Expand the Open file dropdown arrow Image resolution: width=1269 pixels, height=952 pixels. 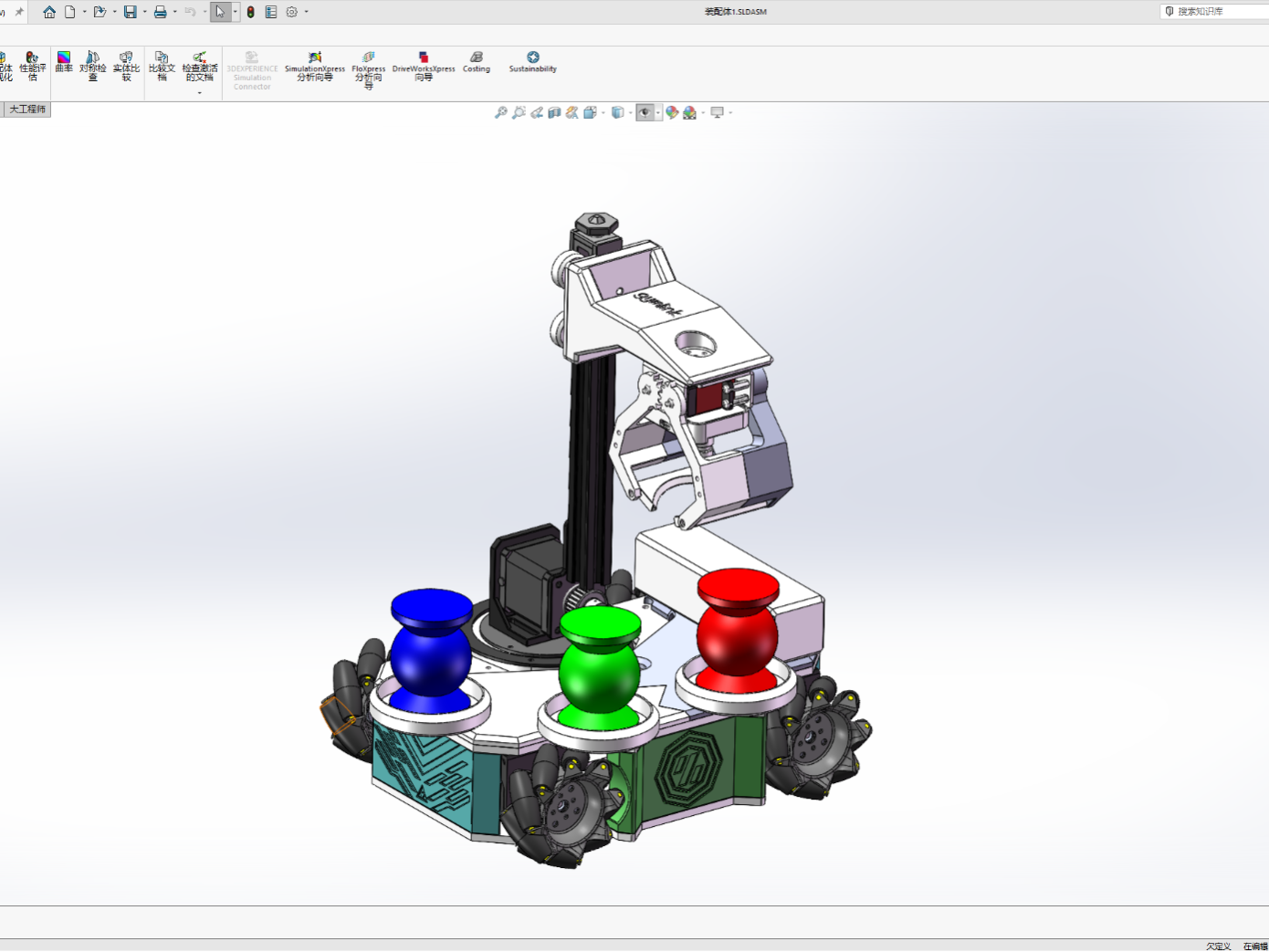tap(114, 12)
